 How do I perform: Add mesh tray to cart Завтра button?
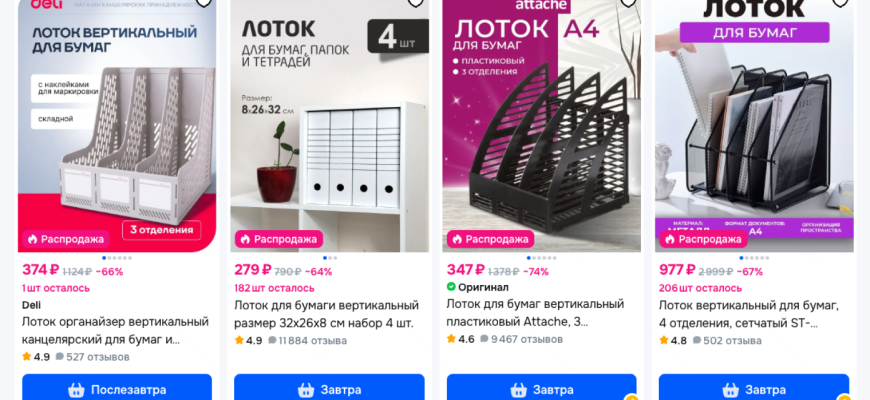click(x=753, y=388)
